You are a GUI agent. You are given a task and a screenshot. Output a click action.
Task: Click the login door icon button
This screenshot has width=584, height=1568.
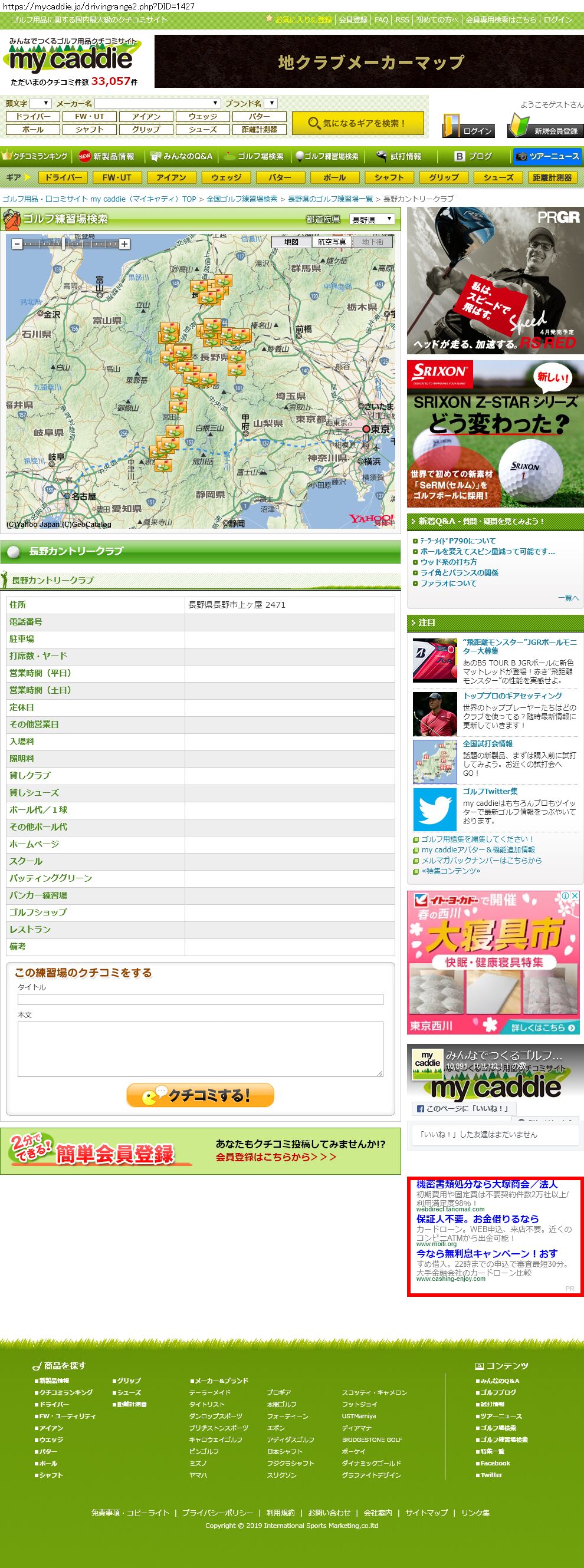468,126
